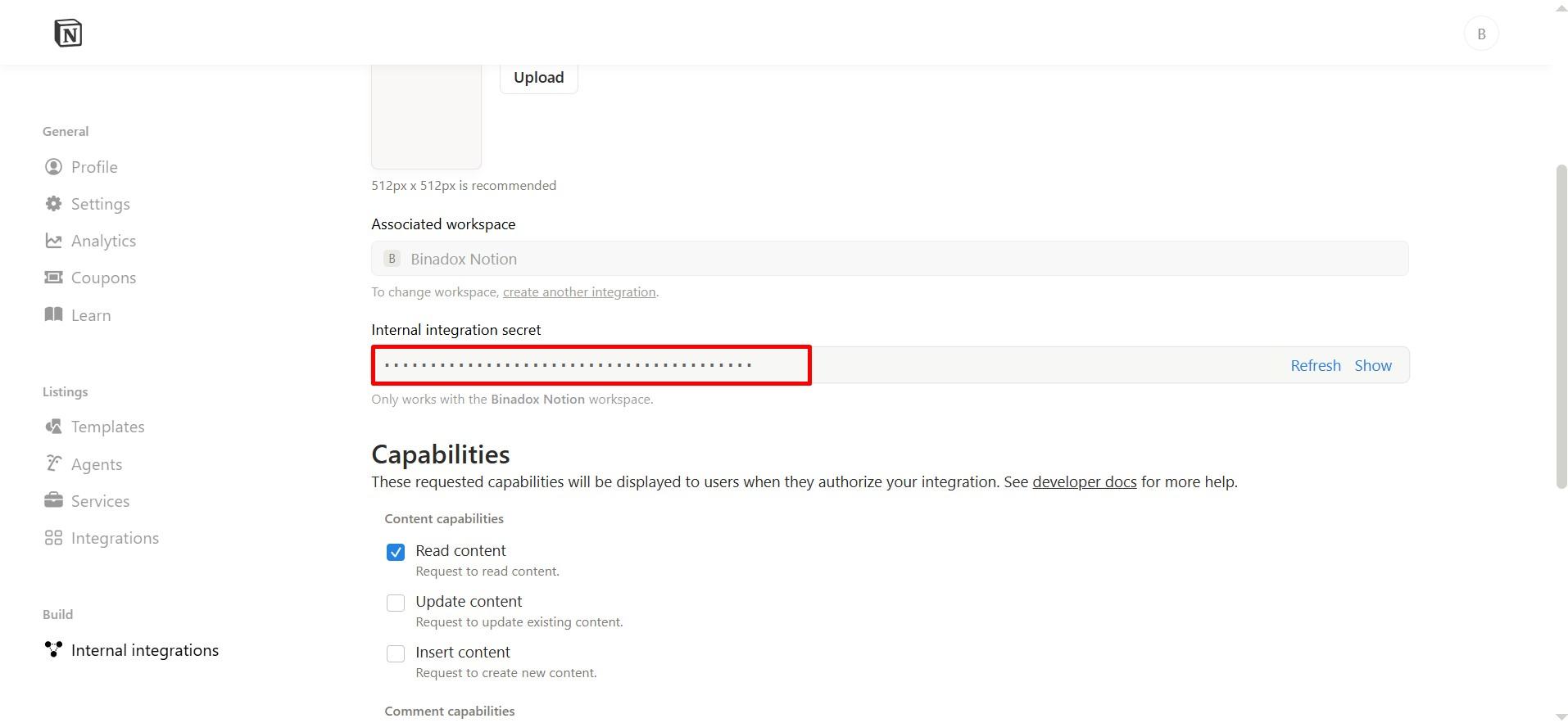Open Integrations listings
This screenshot has height=723, width=1568.
tap(115, 538)
